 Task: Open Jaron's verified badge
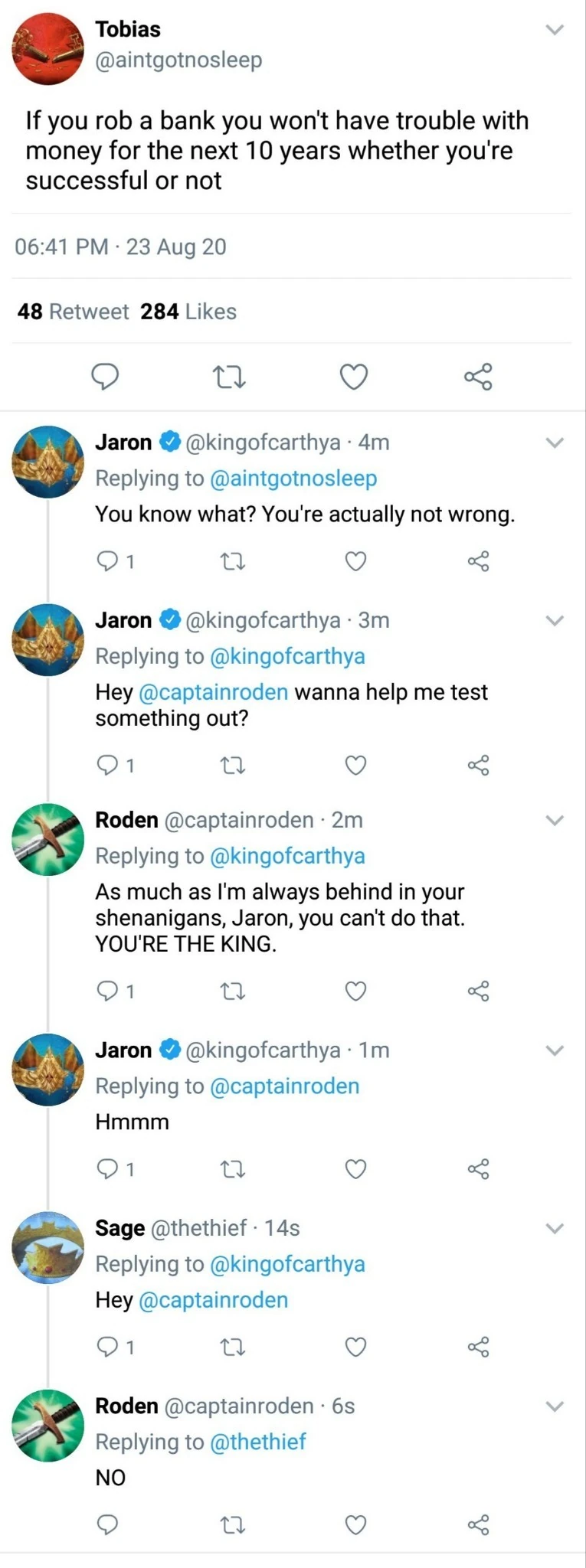pos(168,442)
